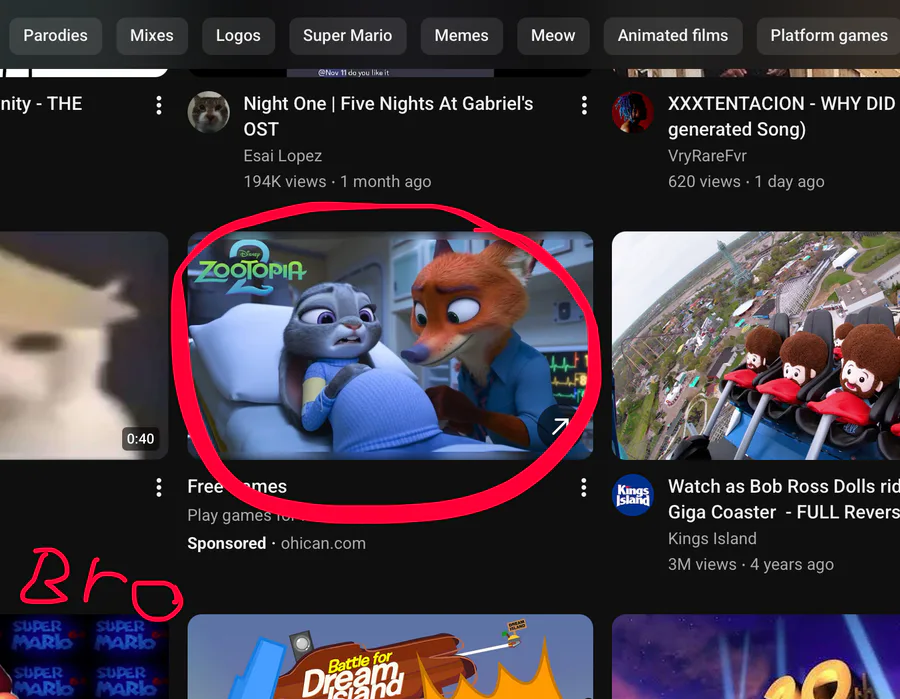Click the external link arrow on Zootopia ad
The image size is (900, 699).
click(560, 426)
